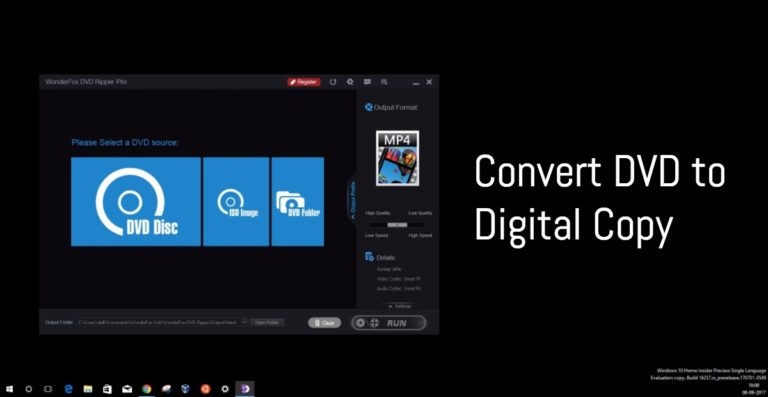Open the MP4 output format selector
Viewport: 768px width, 397px height.
[x=397, y=158]
